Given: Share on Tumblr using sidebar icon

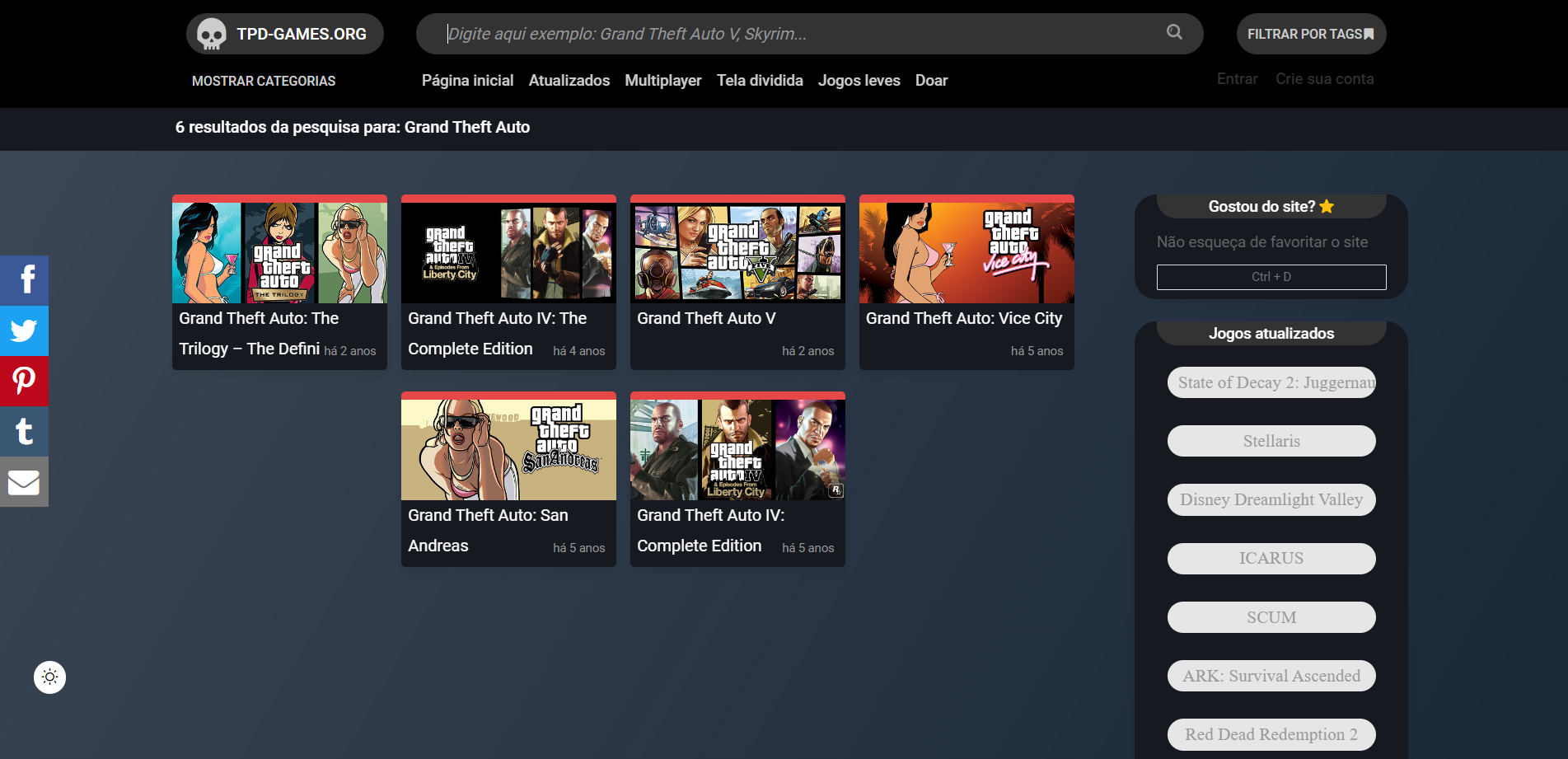Looking at the screenshot, I should click(24, 431).
